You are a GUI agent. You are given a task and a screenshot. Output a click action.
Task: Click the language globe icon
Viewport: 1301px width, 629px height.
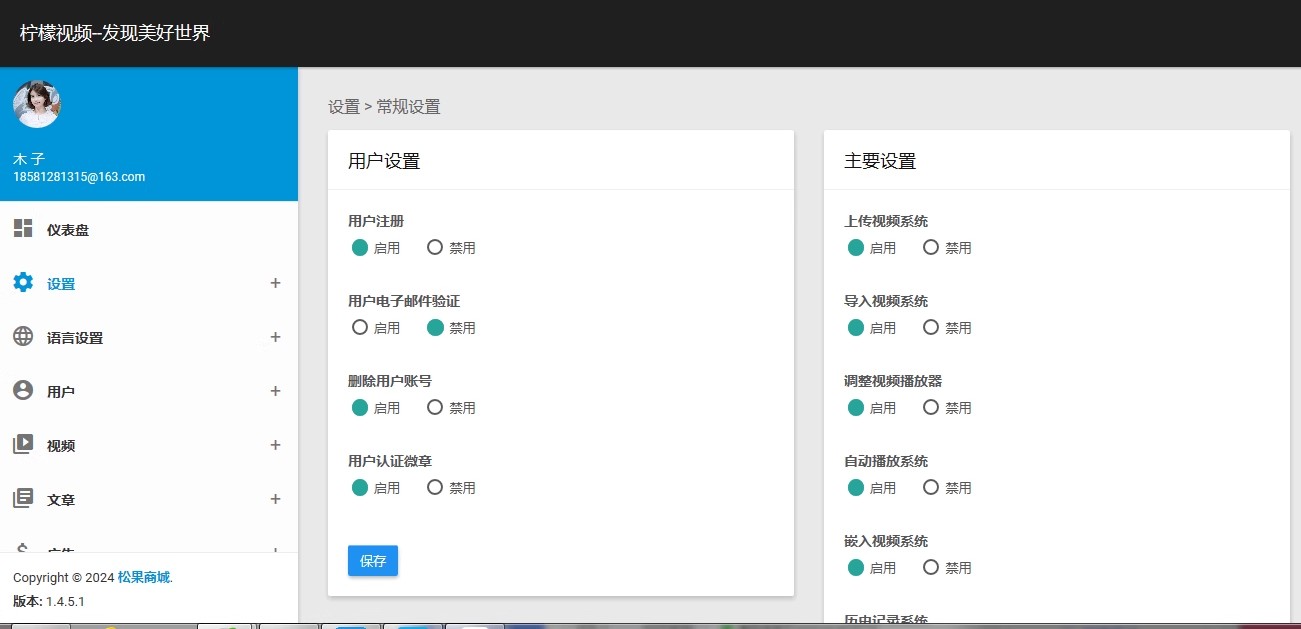(23, 337)
